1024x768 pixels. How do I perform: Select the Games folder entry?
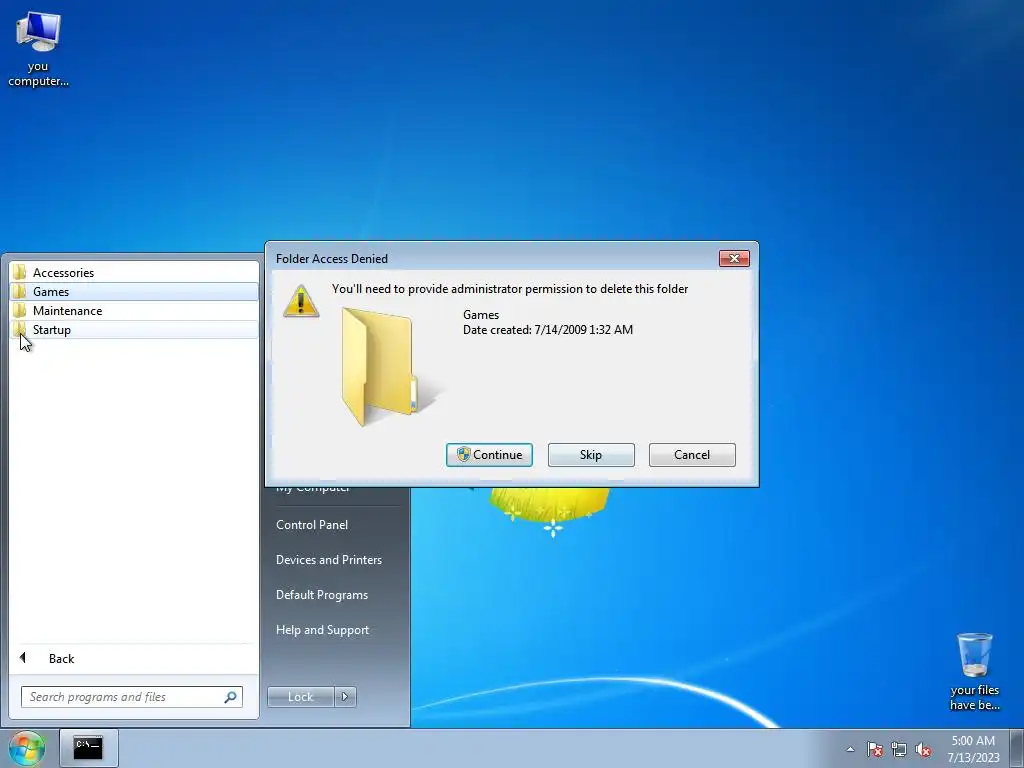[134, 292]
